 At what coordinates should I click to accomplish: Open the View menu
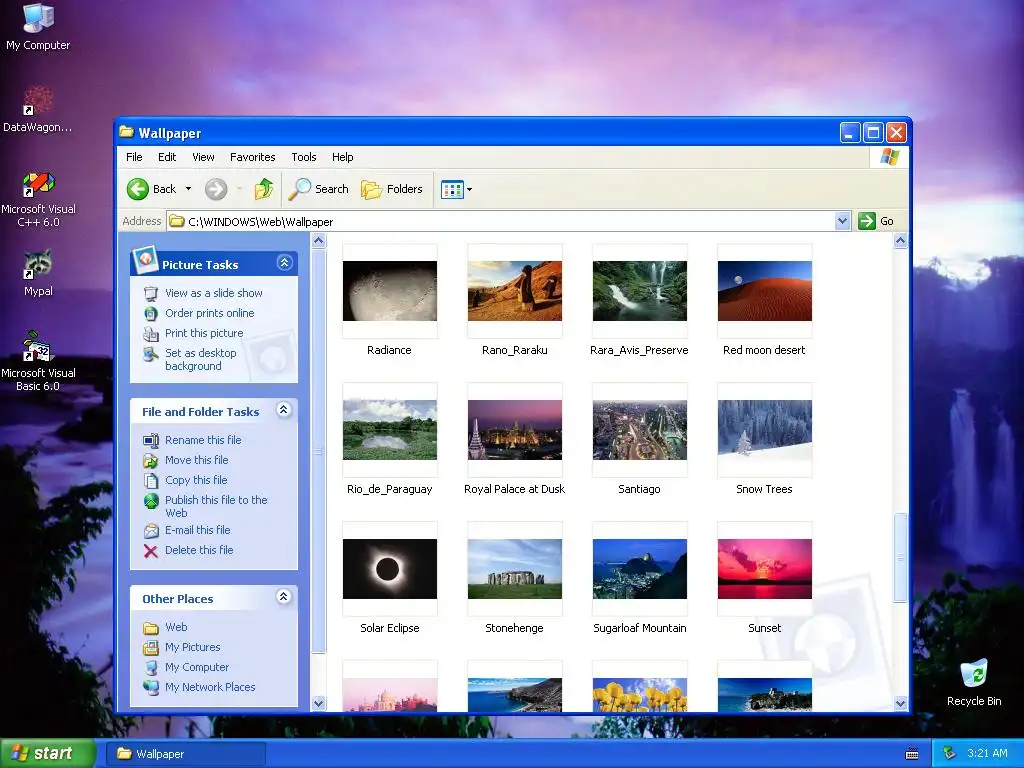click(203, 157)
